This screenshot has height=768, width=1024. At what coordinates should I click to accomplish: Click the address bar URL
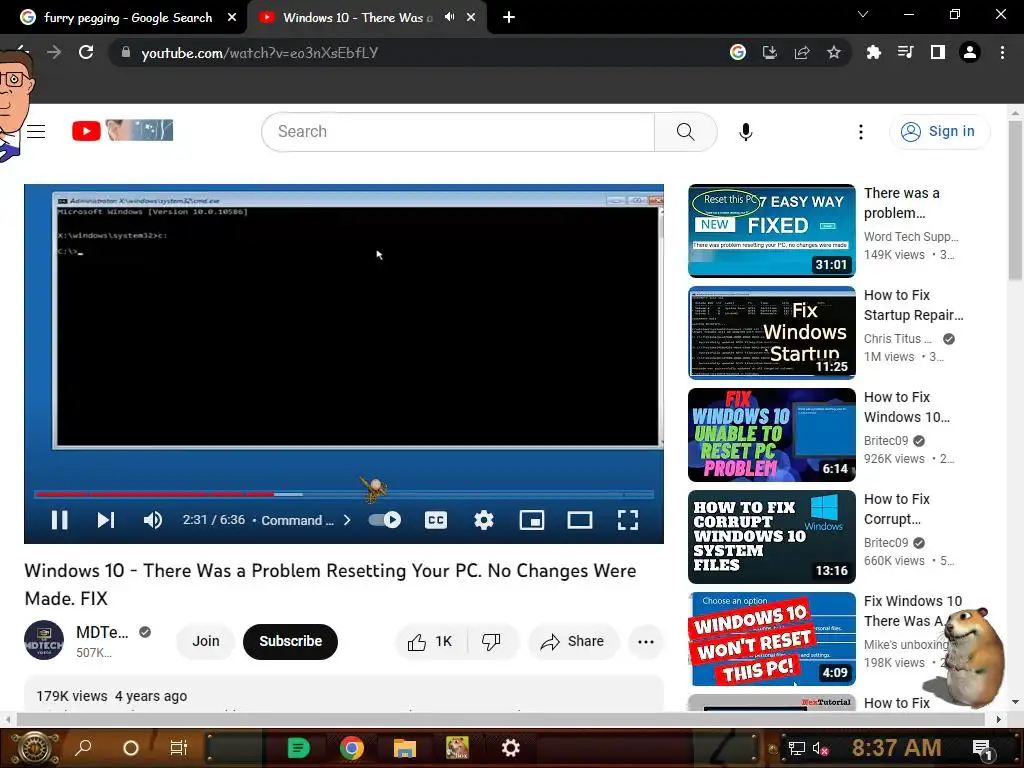(x=260, y=53)
